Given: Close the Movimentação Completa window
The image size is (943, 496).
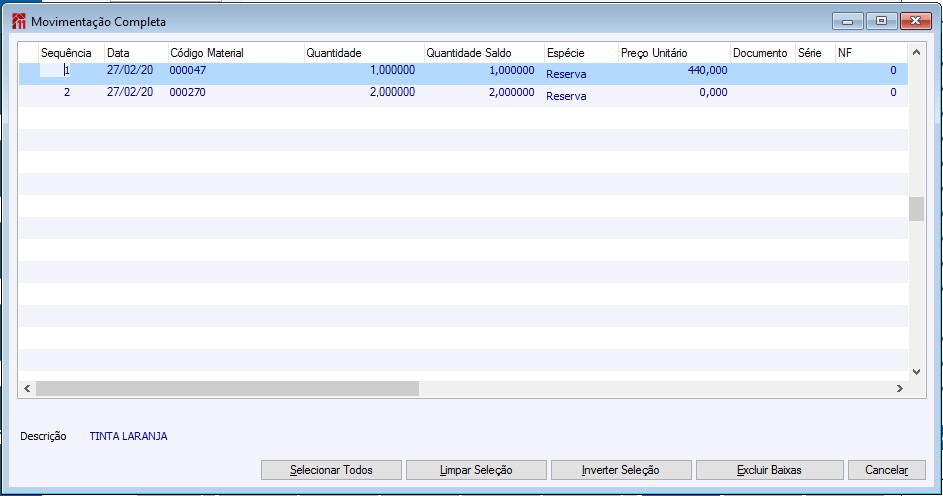Looking at the screenshot, I should pos(915,21).
